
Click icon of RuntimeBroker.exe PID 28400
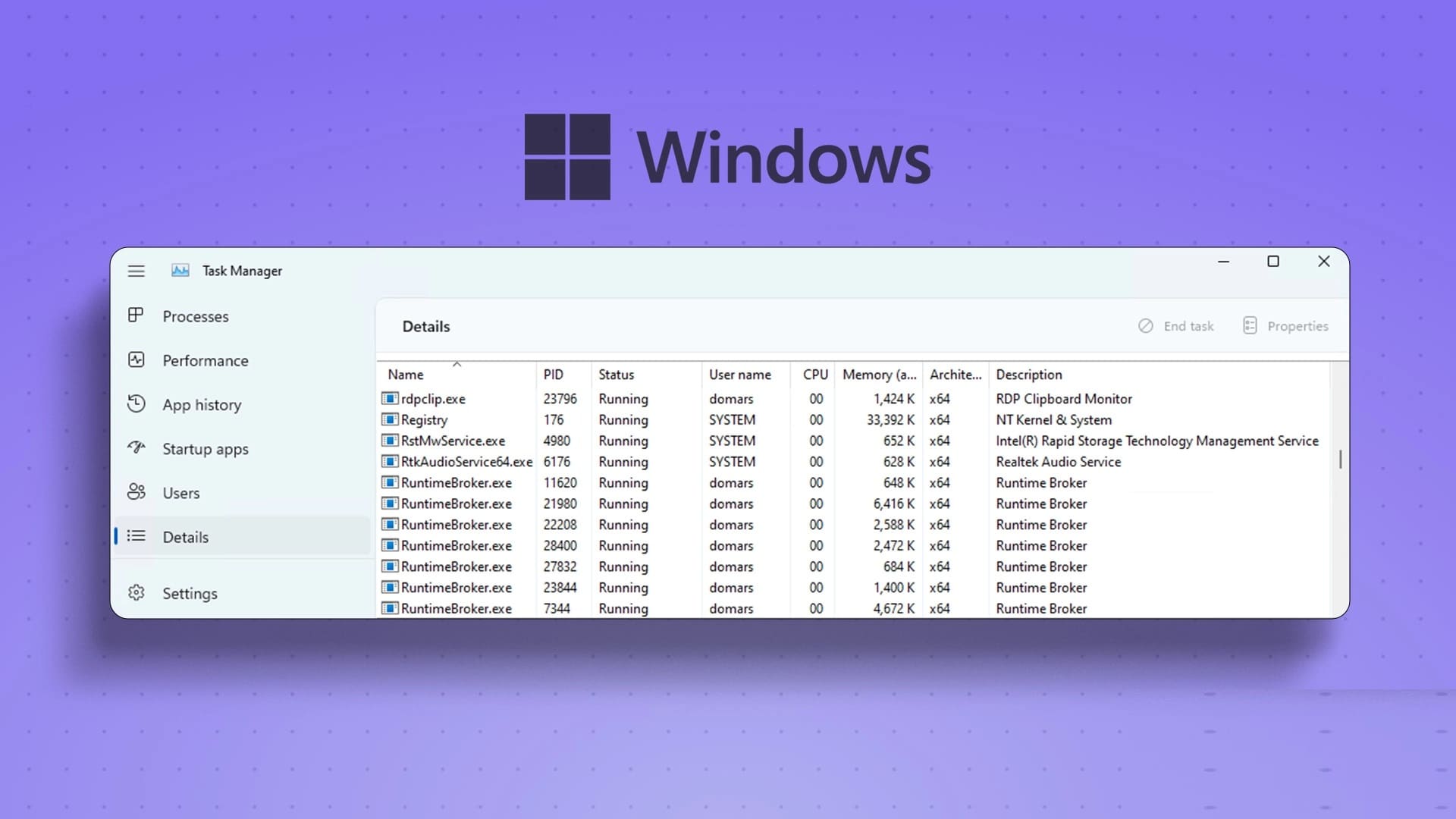(390, 545)
